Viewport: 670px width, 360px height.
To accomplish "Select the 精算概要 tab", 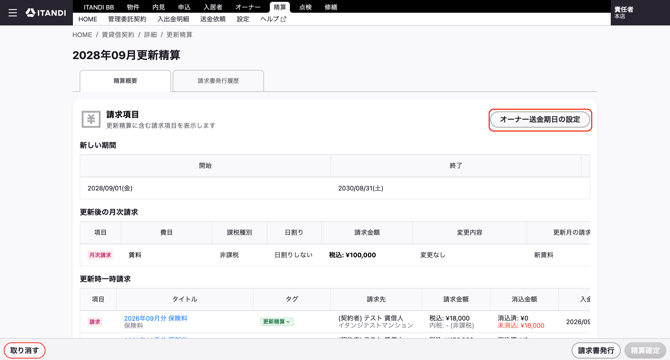I will pyautogui.click(x=125, y=81).
